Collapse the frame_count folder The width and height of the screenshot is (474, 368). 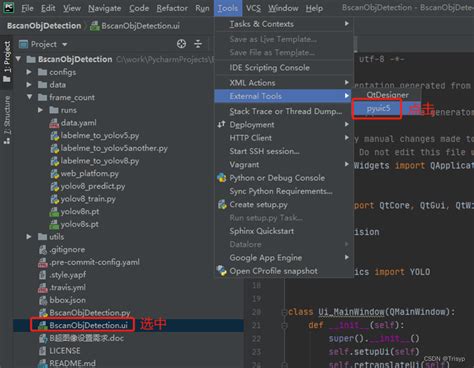coord(30,97)
